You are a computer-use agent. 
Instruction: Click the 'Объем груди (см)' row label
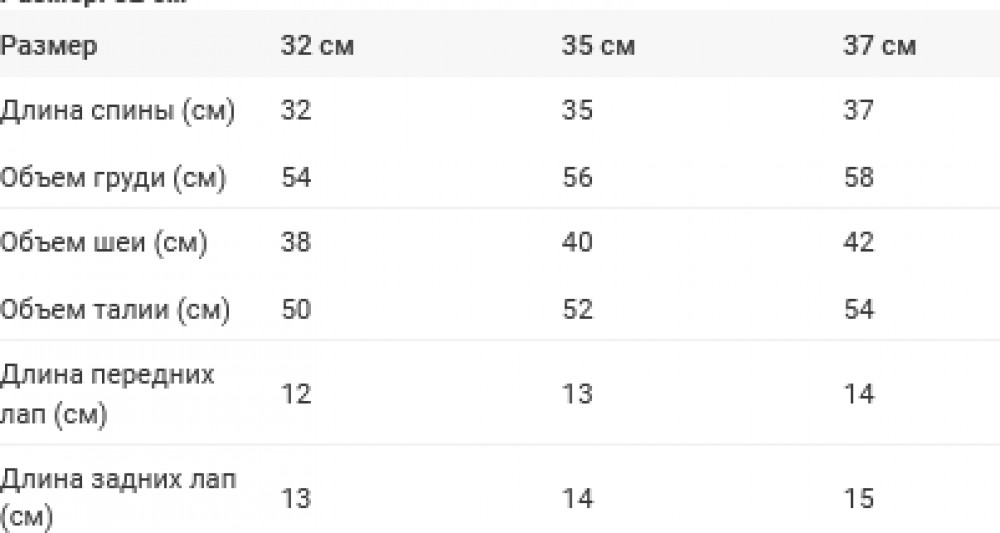point(113,177)
